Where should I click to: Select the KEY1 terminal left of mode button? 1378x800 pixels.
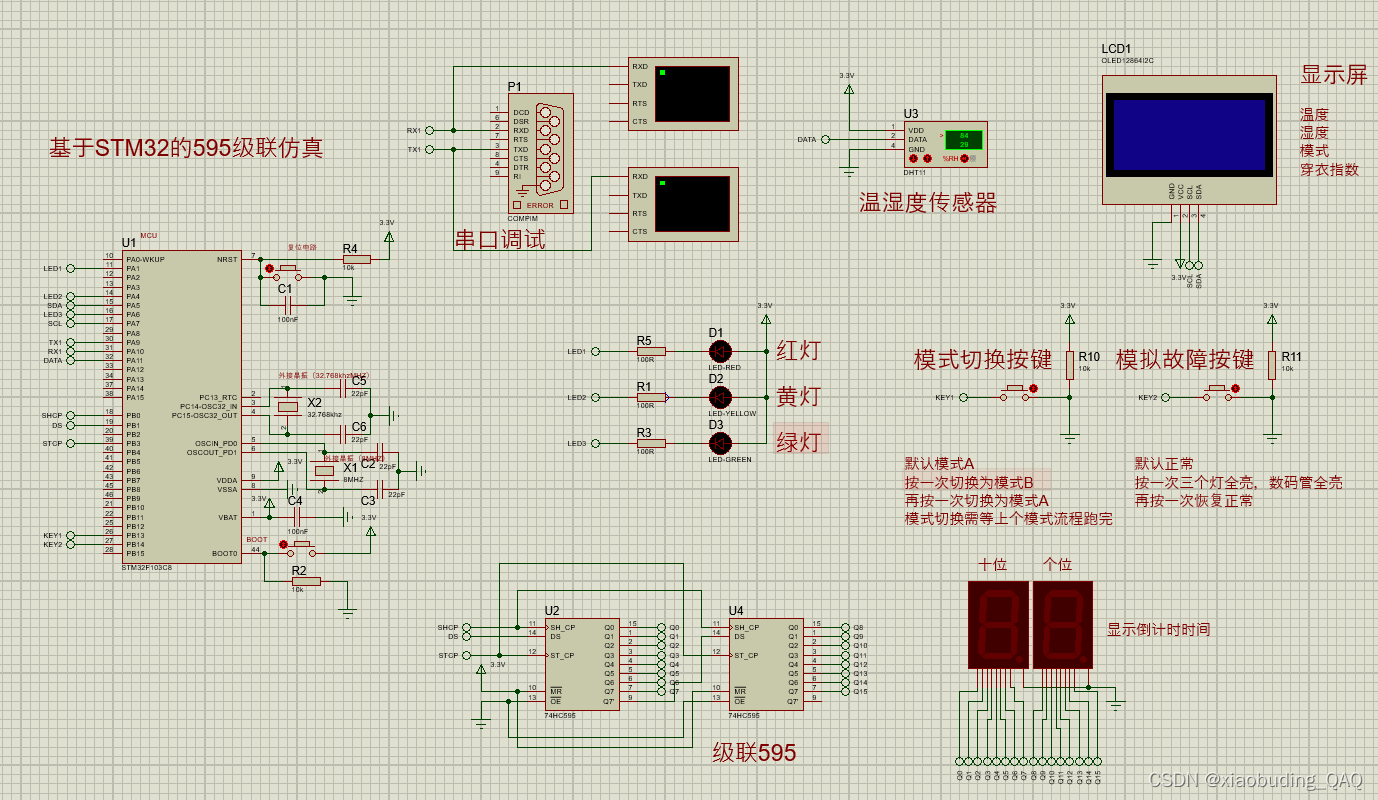[964, 397]
